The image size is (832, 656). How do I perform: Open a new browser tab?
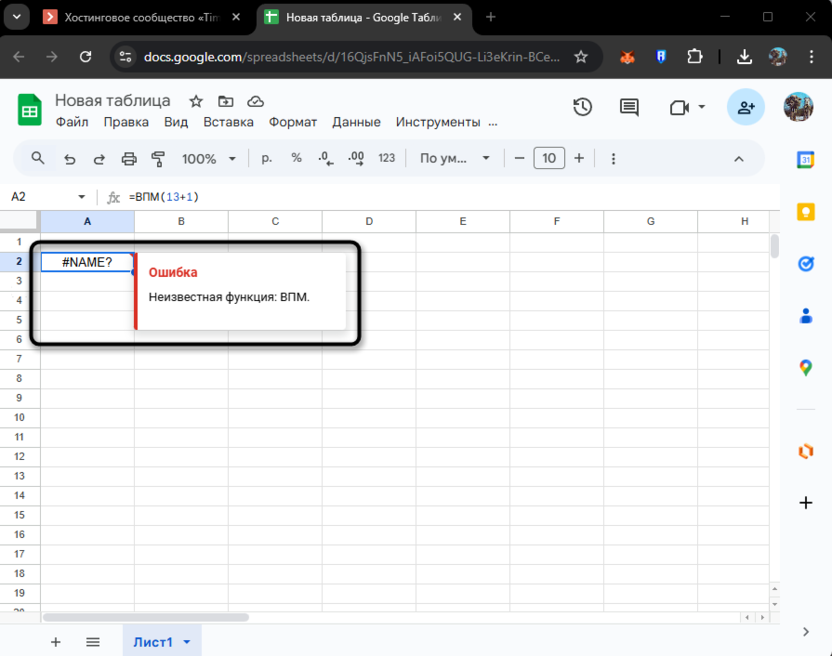tap(490, 17)
